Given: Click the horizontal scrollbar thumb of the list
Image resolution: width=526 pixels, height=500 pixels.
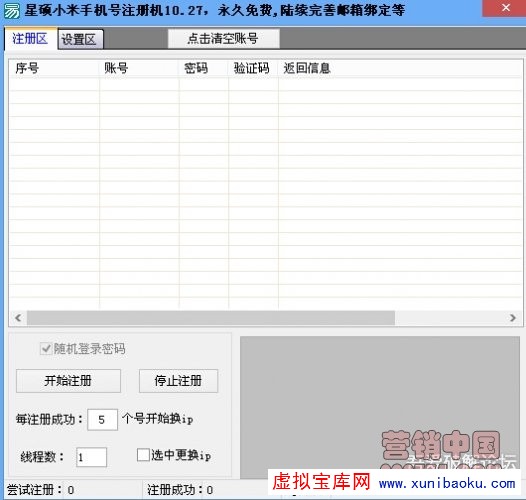Looking at the screenshot, I should point(211,317).
